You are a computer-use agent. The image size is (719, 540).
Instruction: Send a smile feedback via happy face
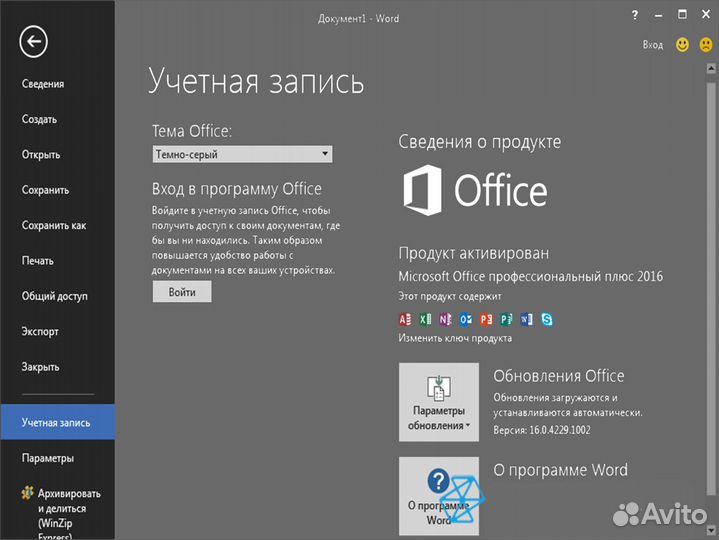[682, 44]
